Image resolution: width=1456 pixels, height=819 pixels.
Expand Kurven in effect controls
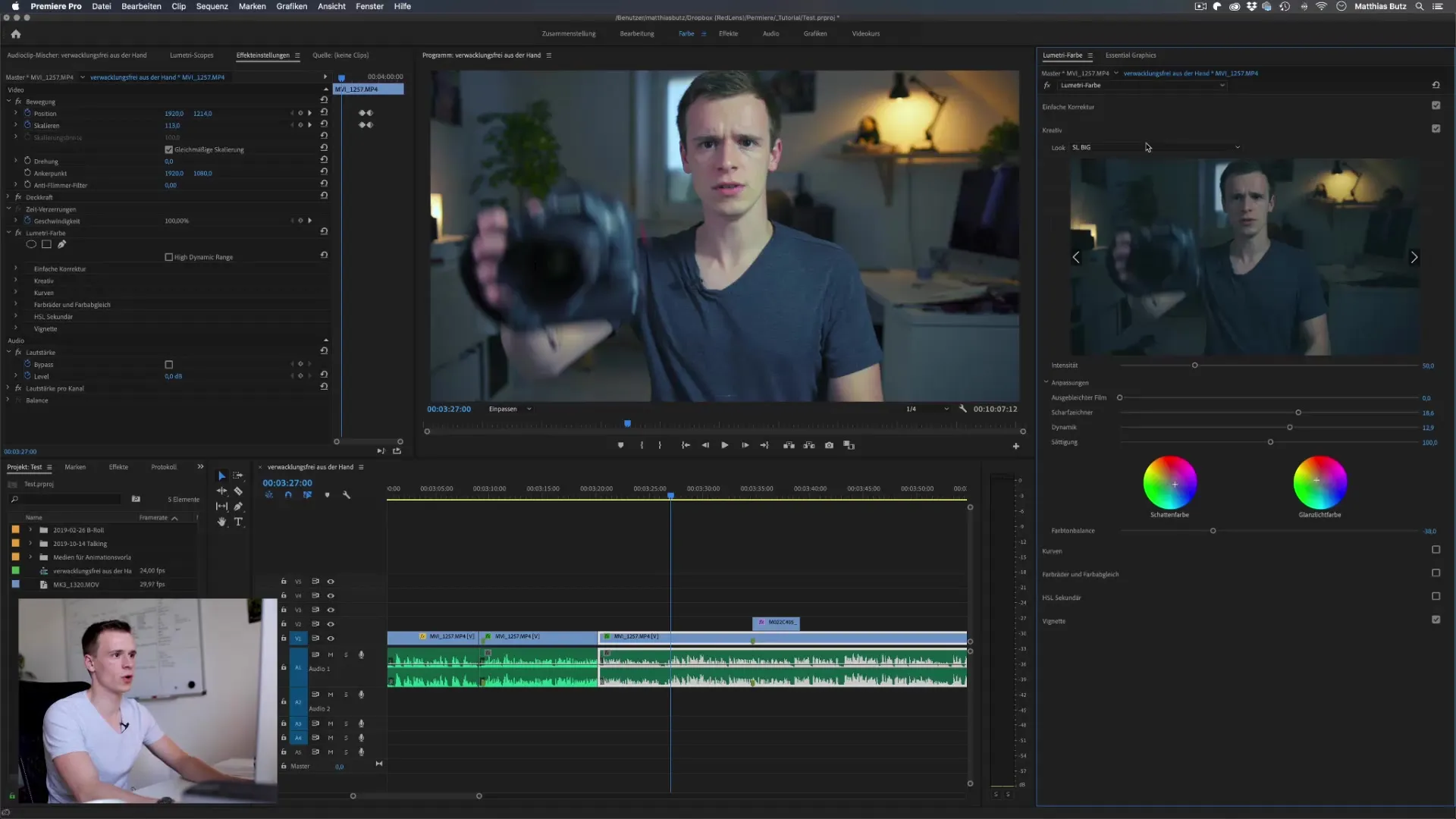(x=15, y=293)
